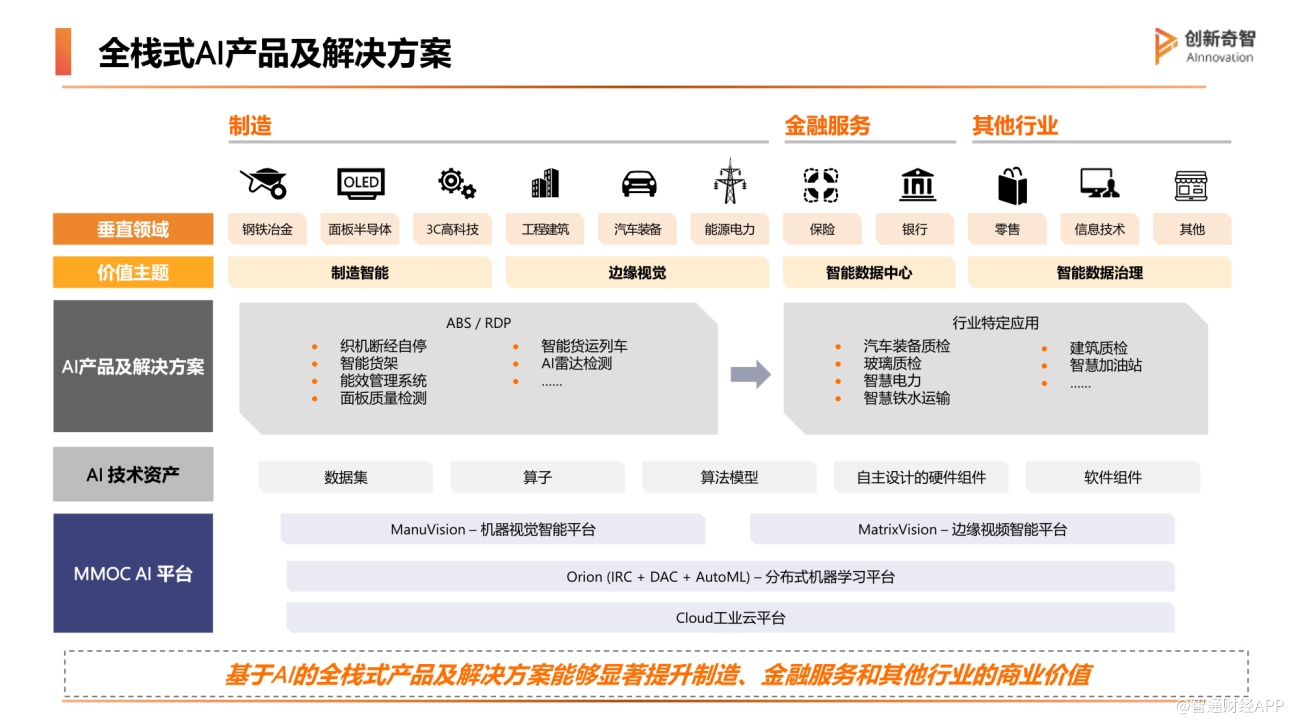The image size is (1294, 725).
Task: Click the 其他 label under the storefront
Action: coord(1192,229)
